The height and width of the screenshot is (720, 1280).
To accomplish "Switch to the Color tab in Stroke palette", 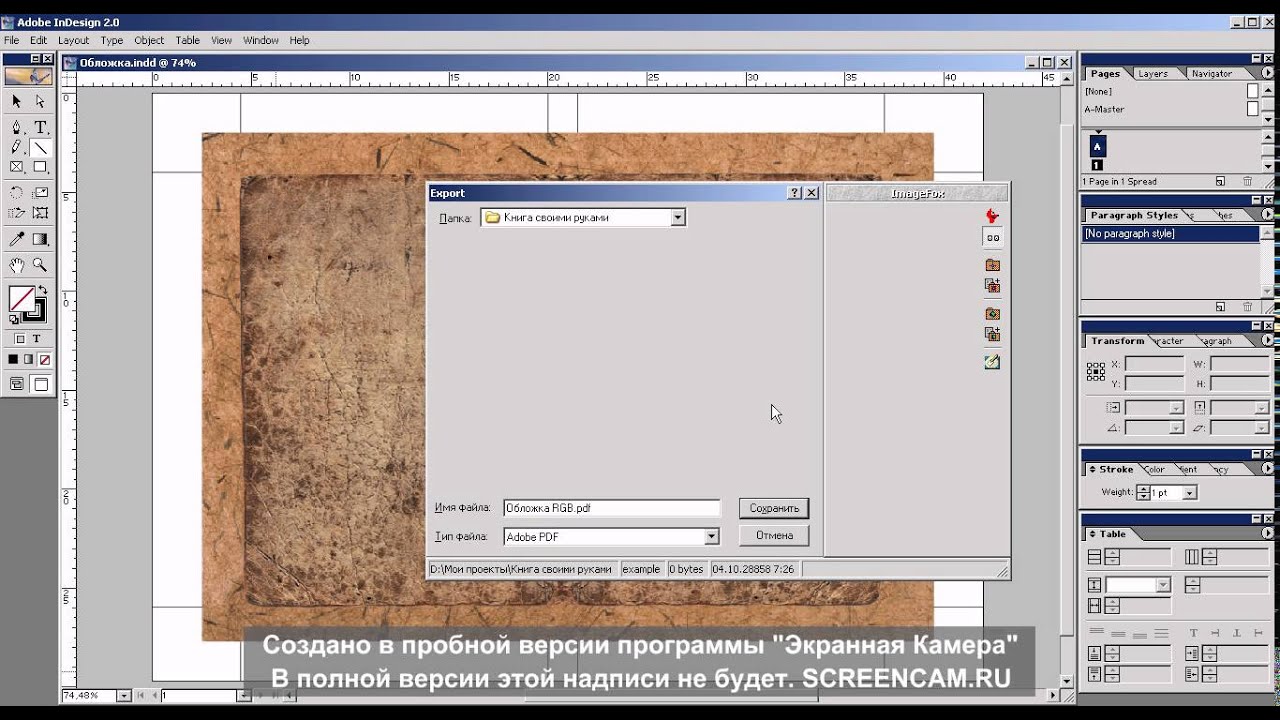I will coord(1154,469).
